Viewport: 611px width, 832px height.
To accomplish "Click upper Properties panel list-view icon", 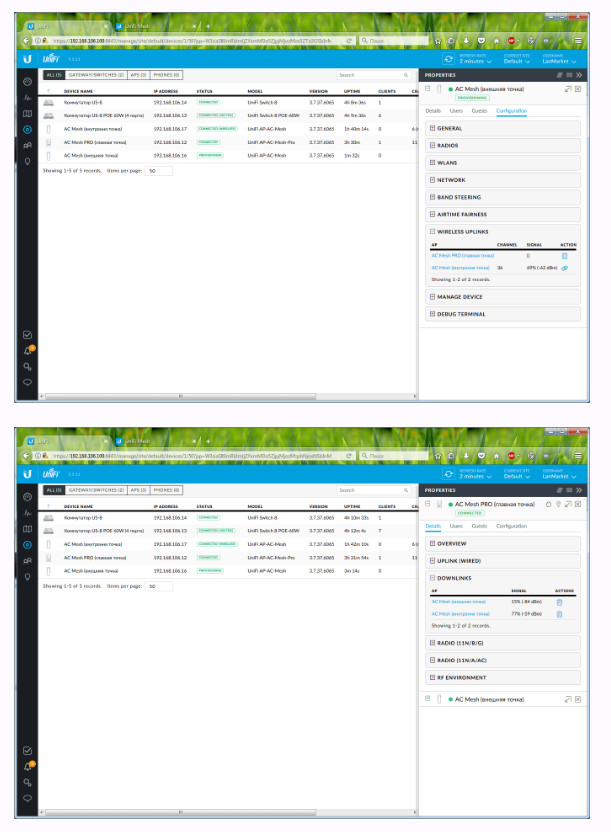I will [569, 75].
